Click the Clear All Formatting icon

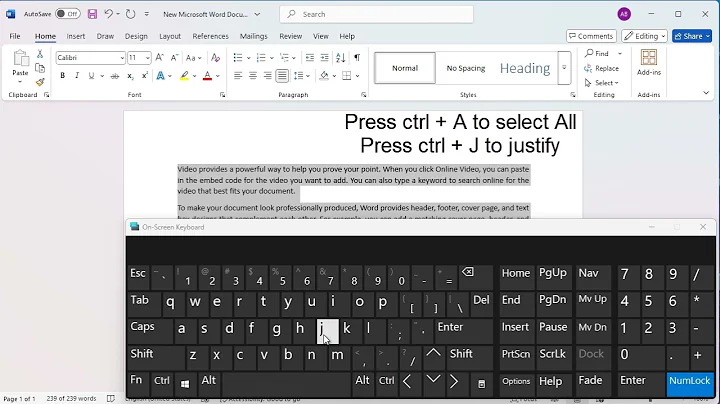tap(215, 57)
